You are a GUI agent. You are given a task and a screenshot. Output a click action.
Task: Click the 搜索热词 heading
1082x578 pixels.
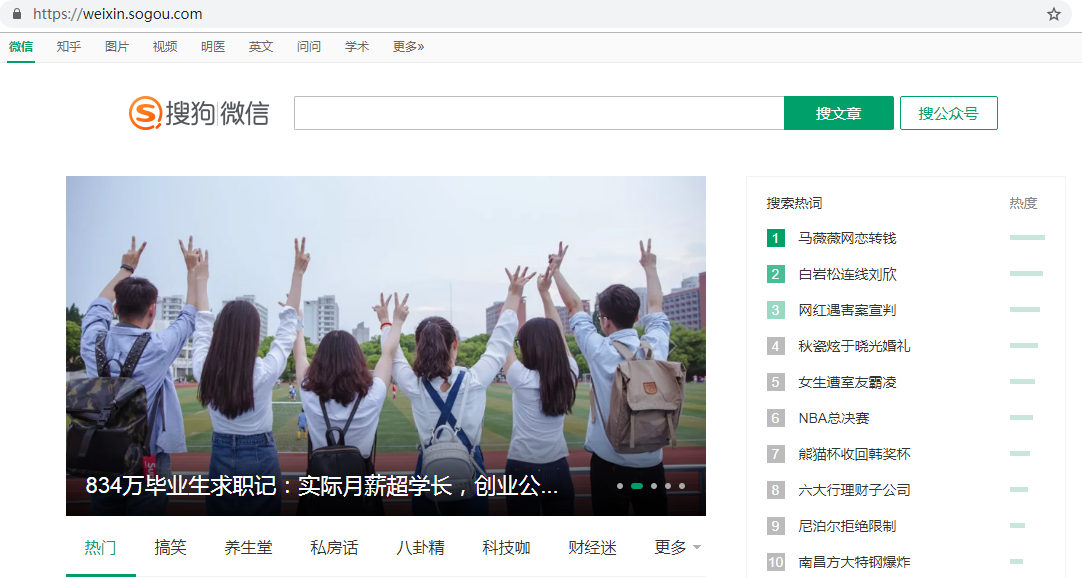coord(794,203)
